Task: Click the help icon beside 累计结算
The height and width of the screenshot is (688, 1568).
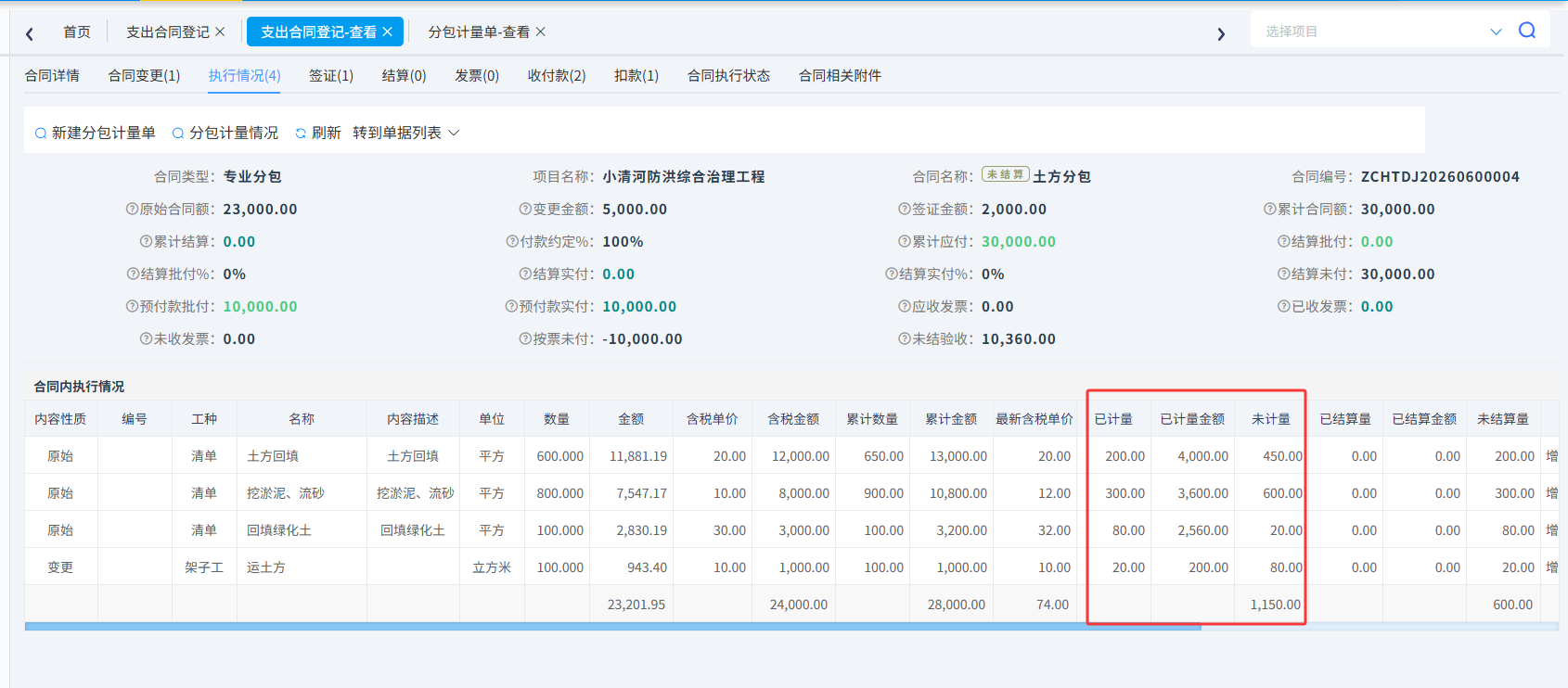Action: point(147,242)
